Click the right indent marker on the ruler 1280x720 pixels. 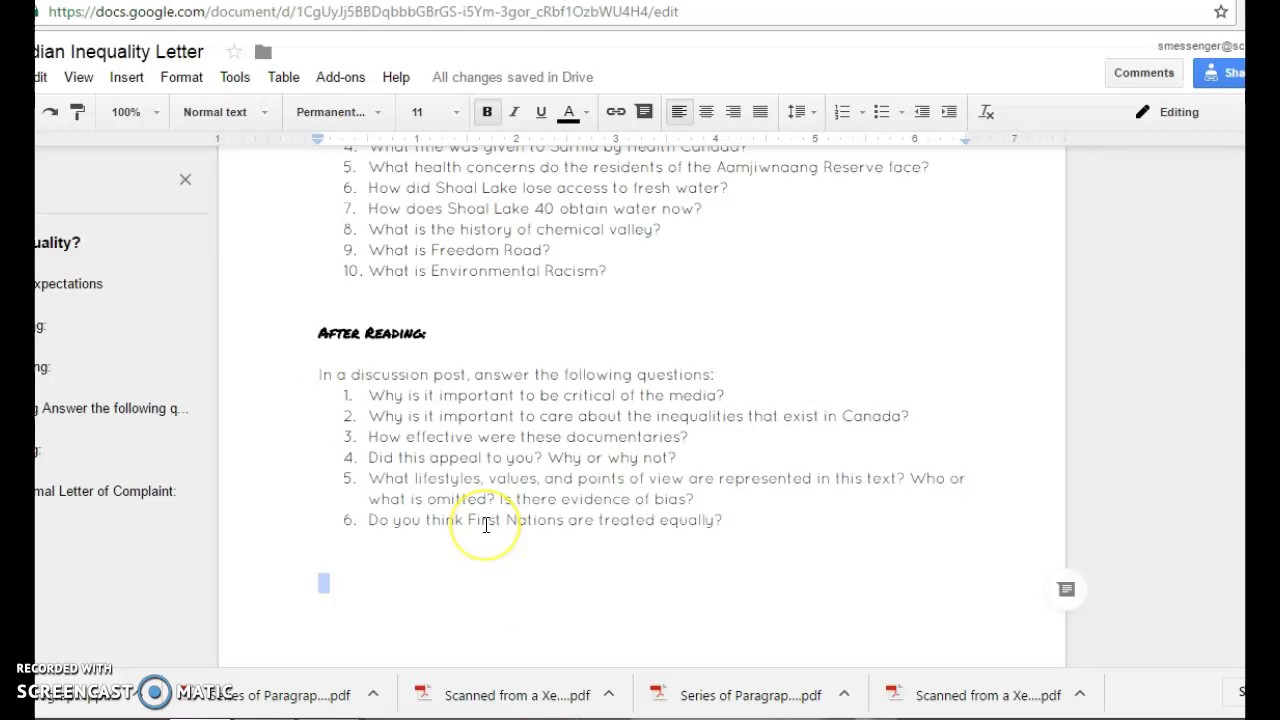click(965, 140)
